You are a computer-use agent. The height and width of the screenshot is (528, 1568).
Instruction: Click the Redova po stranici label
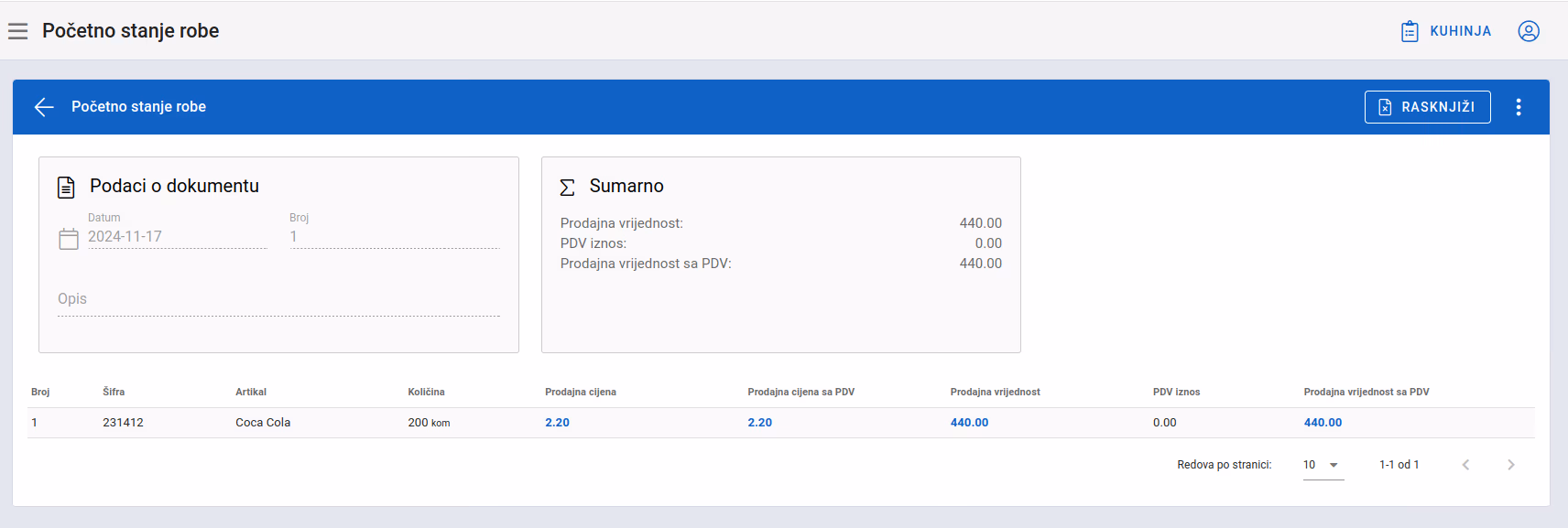(1224, 465)
